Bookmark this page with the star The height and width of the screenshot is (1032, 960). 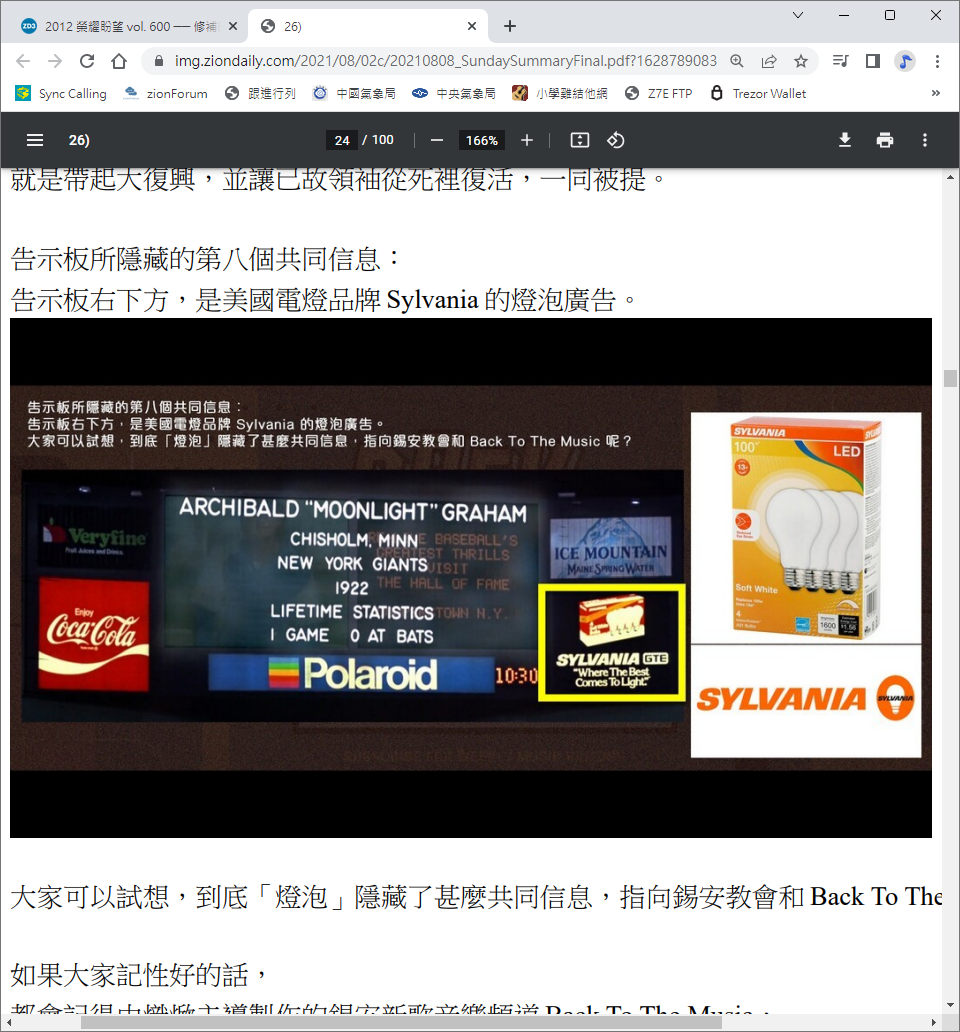tap(801, 61)
